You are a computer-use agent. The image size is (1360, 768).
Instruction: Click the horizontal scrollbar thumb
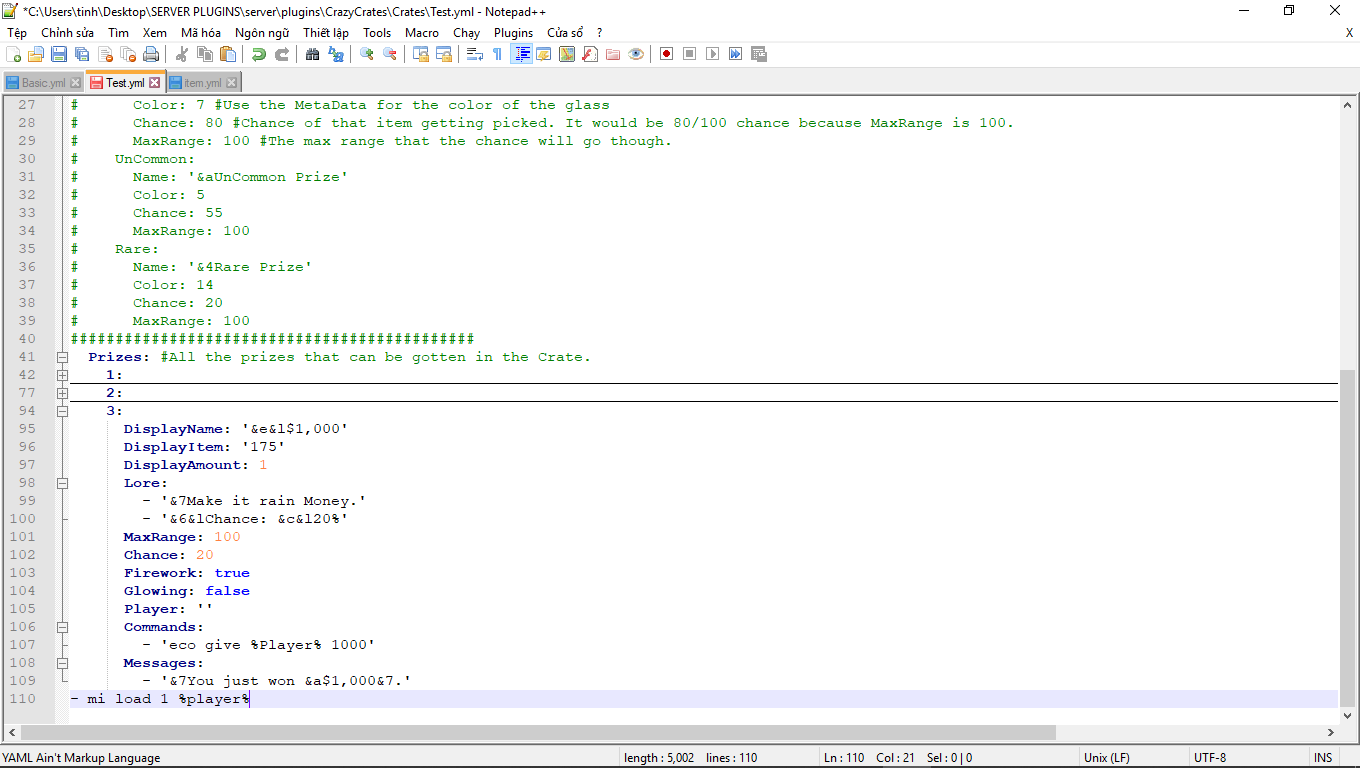pyautogui.click(x=530, y=733)
